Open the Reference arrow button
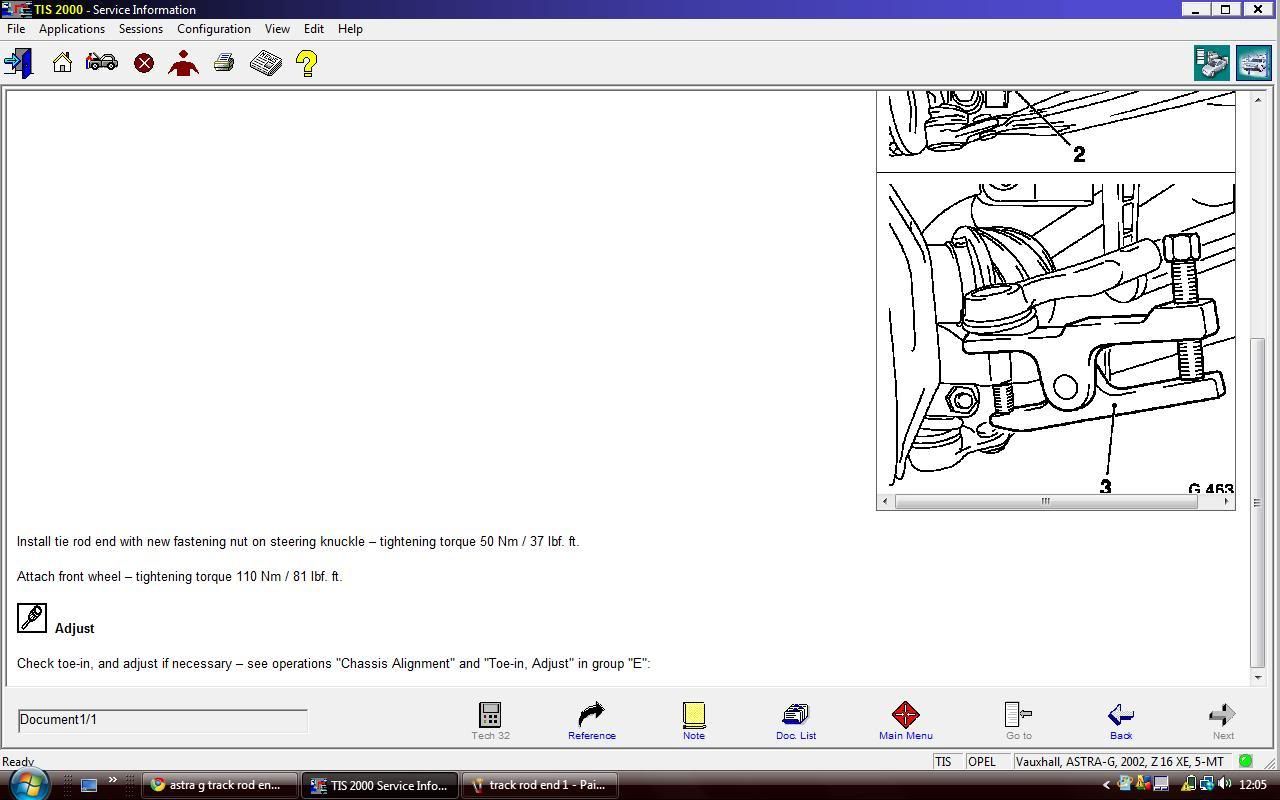1280x800 pixels. coord(591,720)
